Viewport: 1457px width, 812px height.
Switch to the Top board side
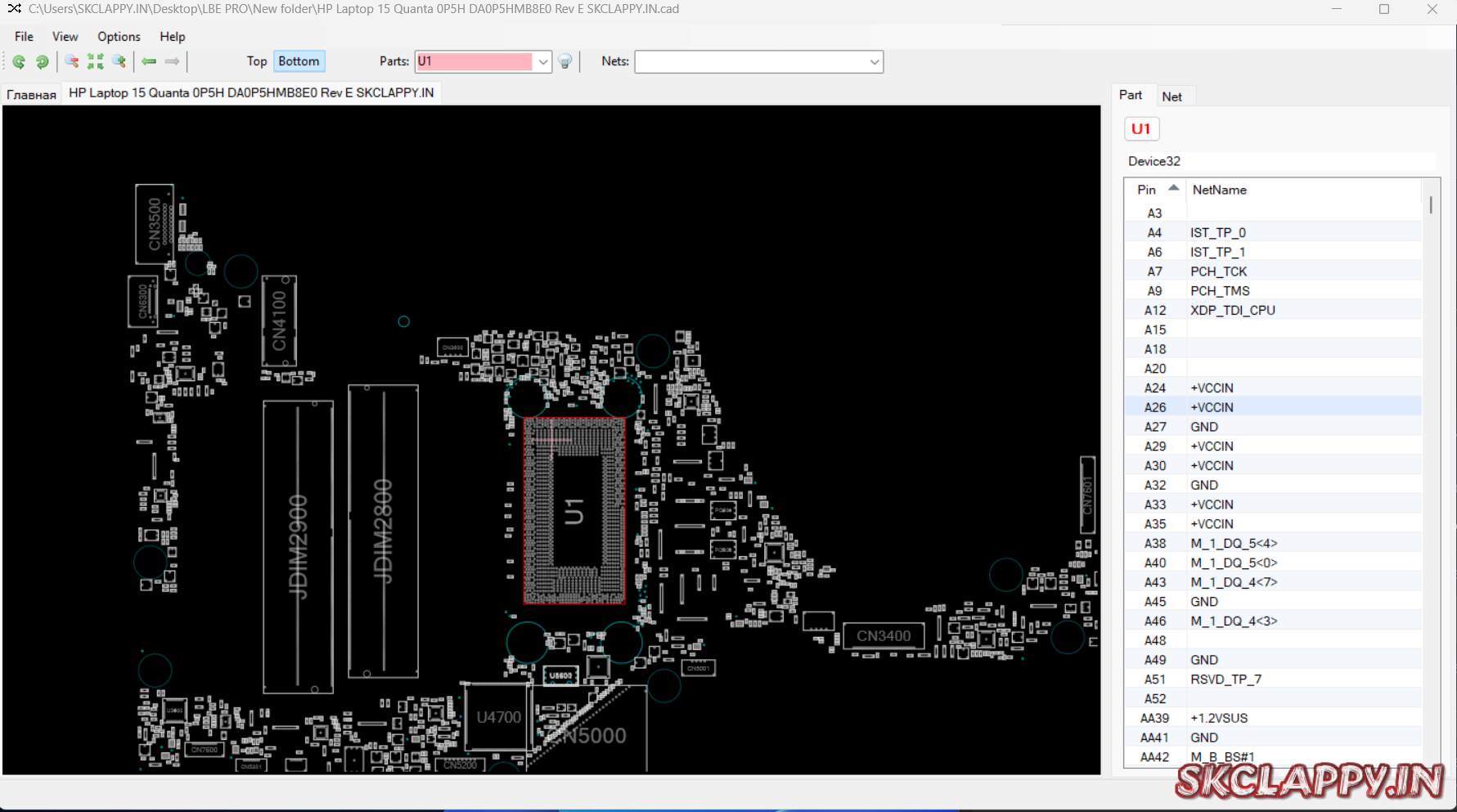point(257,61)
